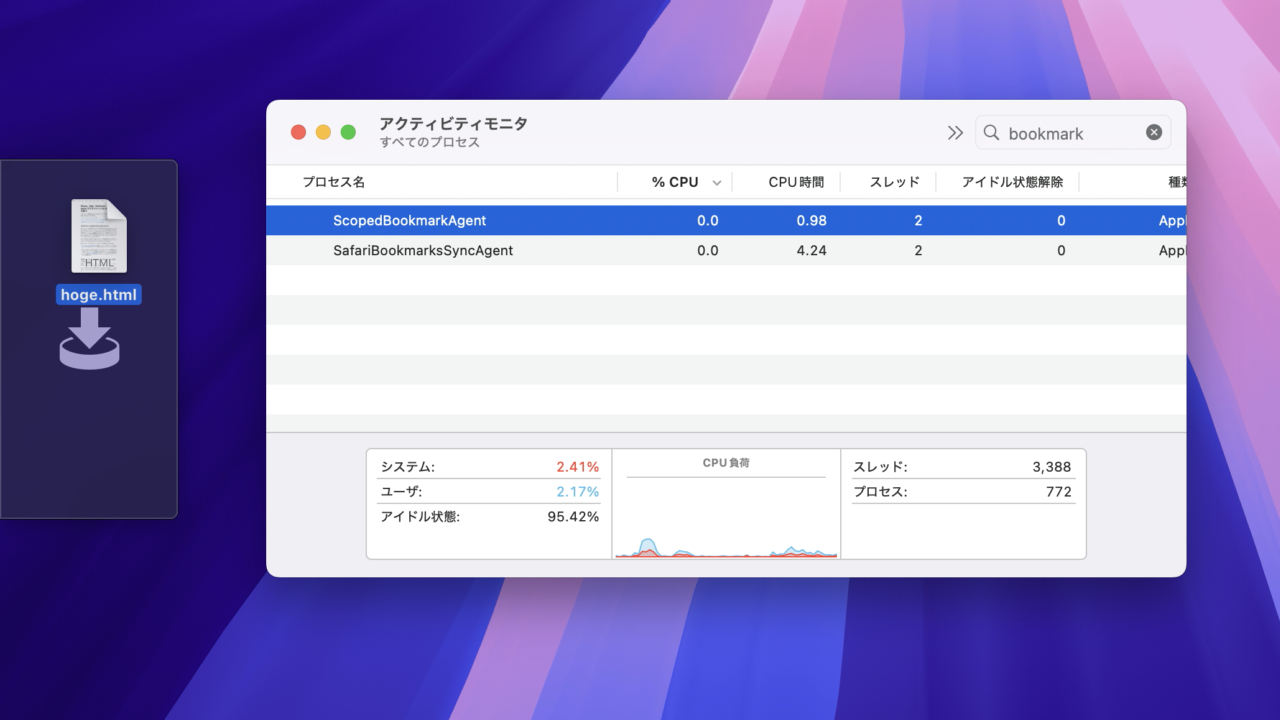
Task: Click the toolbar overflow chevrons icon
Action: (x=955, y=133)
